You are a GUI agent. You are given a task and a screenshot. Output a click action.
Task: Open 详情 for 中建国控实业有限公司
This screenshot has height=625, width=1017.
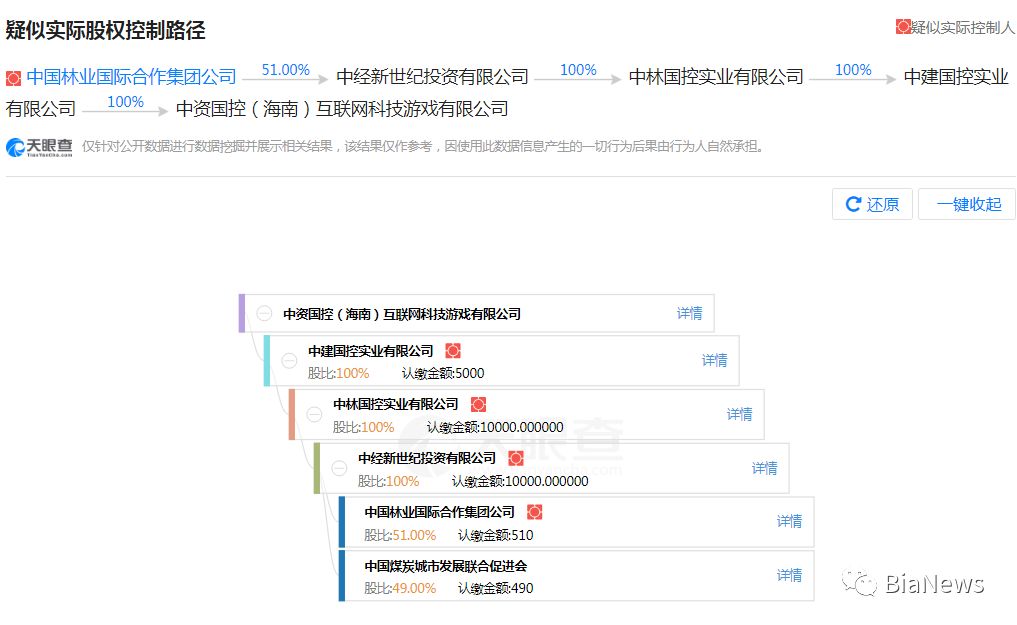coord(715,360)
